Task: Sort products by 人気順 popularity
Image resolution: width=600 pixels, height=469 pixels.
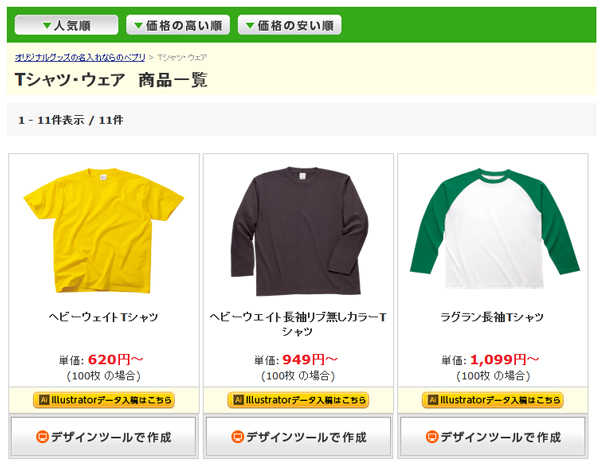Action: click(67, 25)
